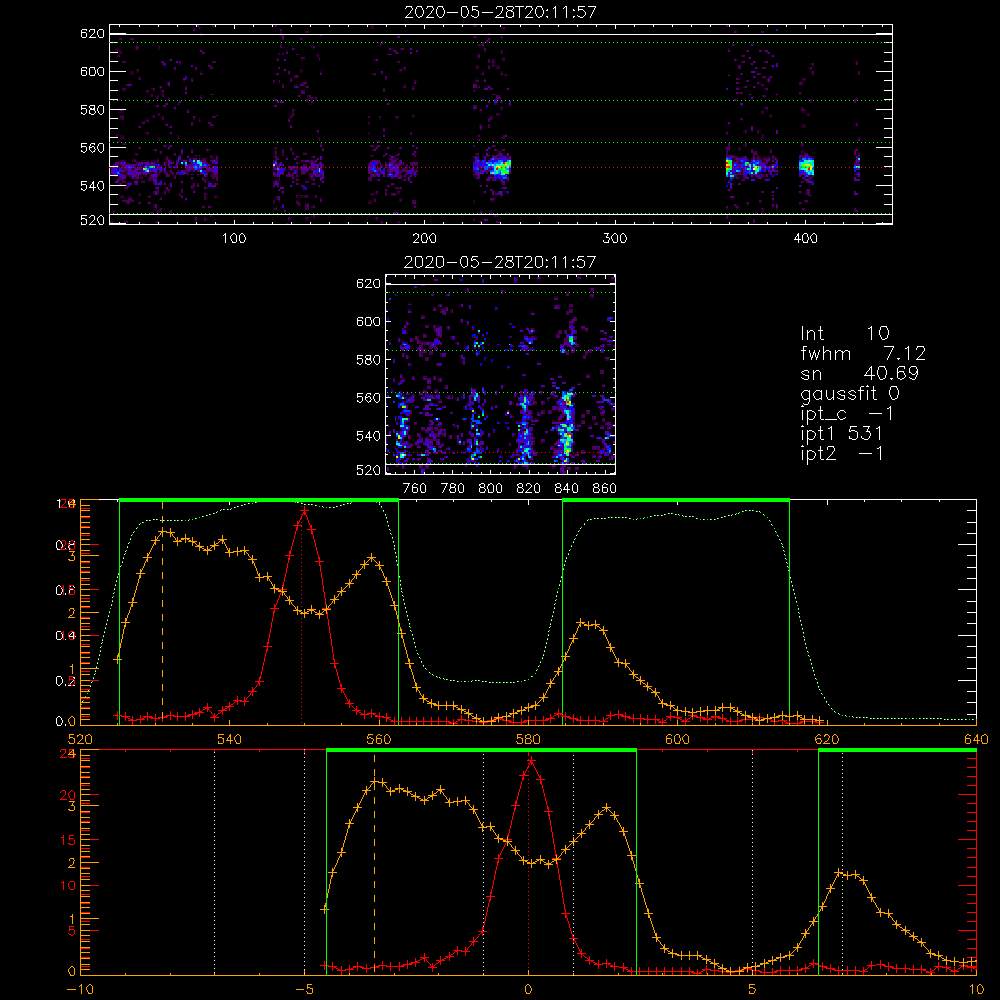Image resolution: width=1000 pixels, height=1000 pixels.
Task: Click the second orange peak near 589
Action: pyautogui.click(x=588, y=624)
